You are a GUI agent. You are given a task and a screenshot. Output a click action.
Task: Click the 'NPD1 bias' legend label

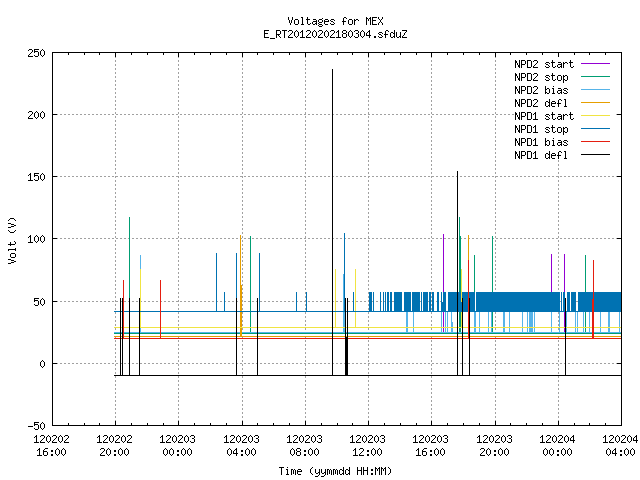(541, 142)
